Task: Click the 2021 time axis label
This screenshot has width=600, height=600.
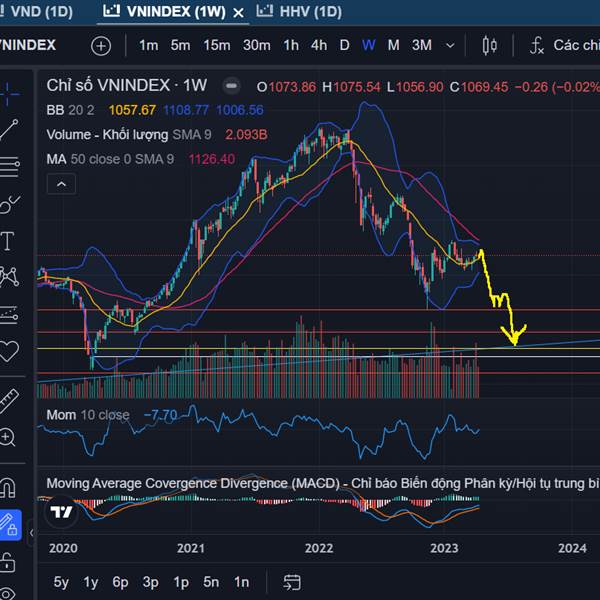Action: 191,548
